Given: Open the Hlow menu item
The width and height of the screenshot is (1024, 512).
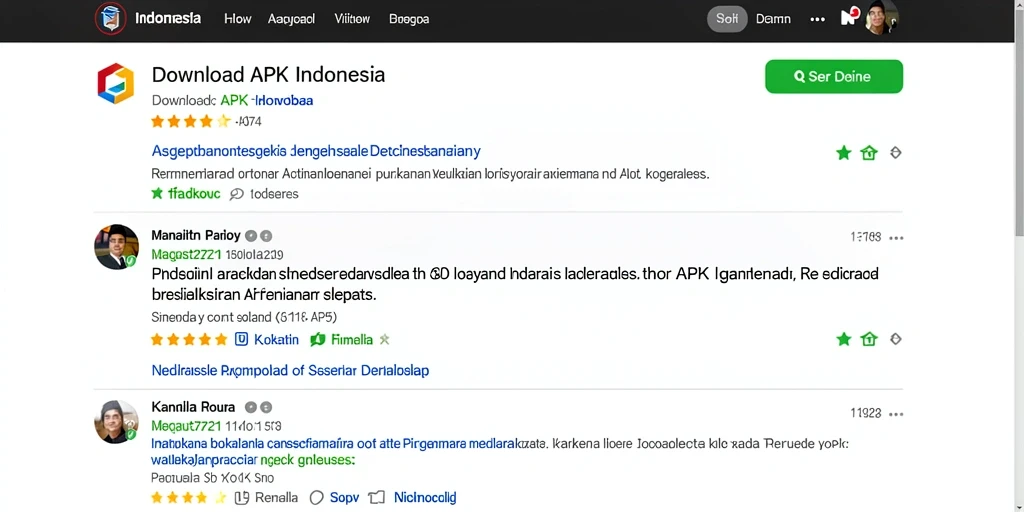Looking at the screenshot, I should (x=237, y=19).
